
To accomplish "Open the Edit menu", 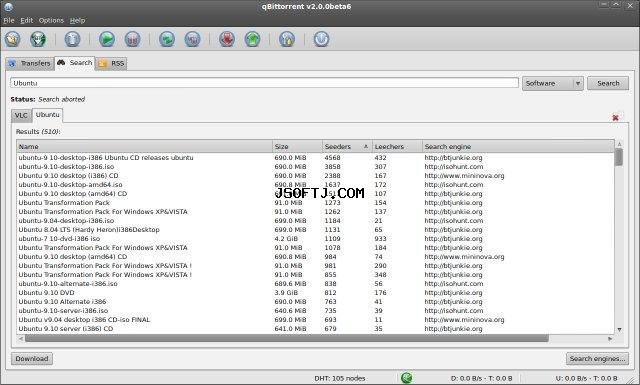I will point(27,20).
